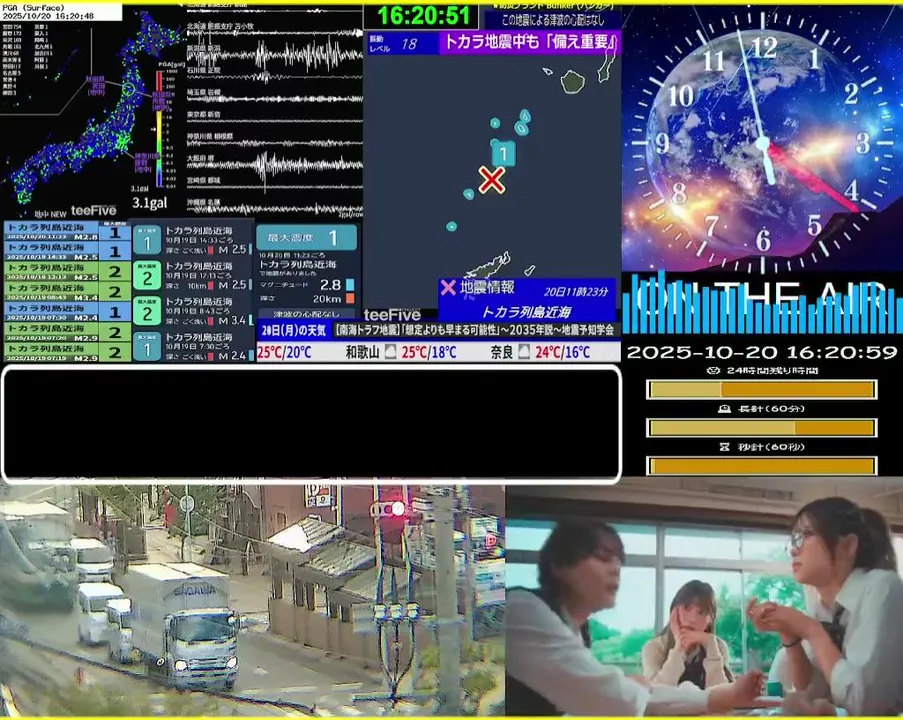The height and width of the screenshot is (720, 903).
Task: Click the 大阪府 堺 waveform label
Action: (x=200, y=158)
